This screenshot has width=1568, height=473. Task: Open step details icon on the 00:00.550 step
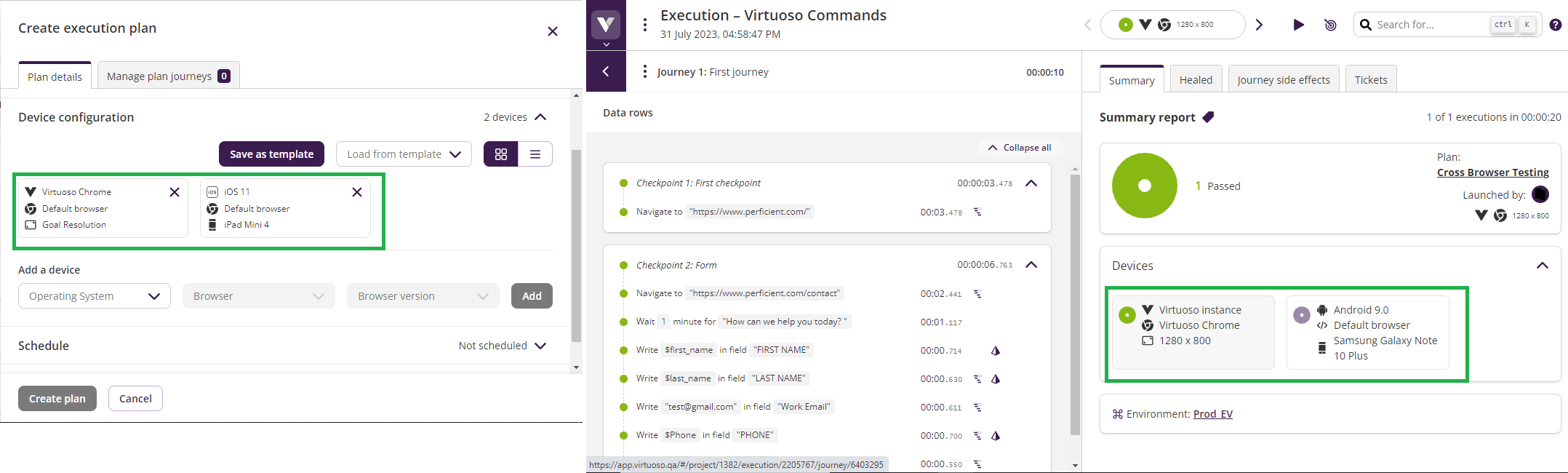tap(977, 464)
